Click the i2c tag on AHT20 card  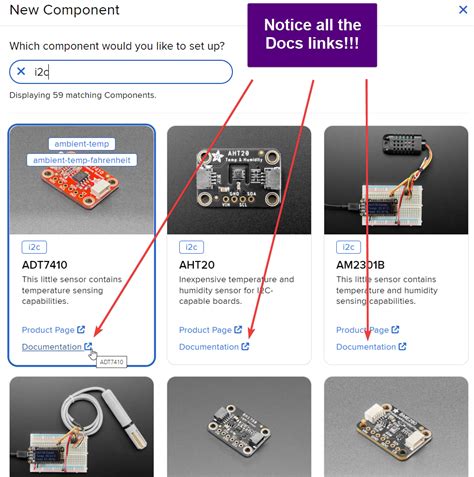[x=191, y=247]
